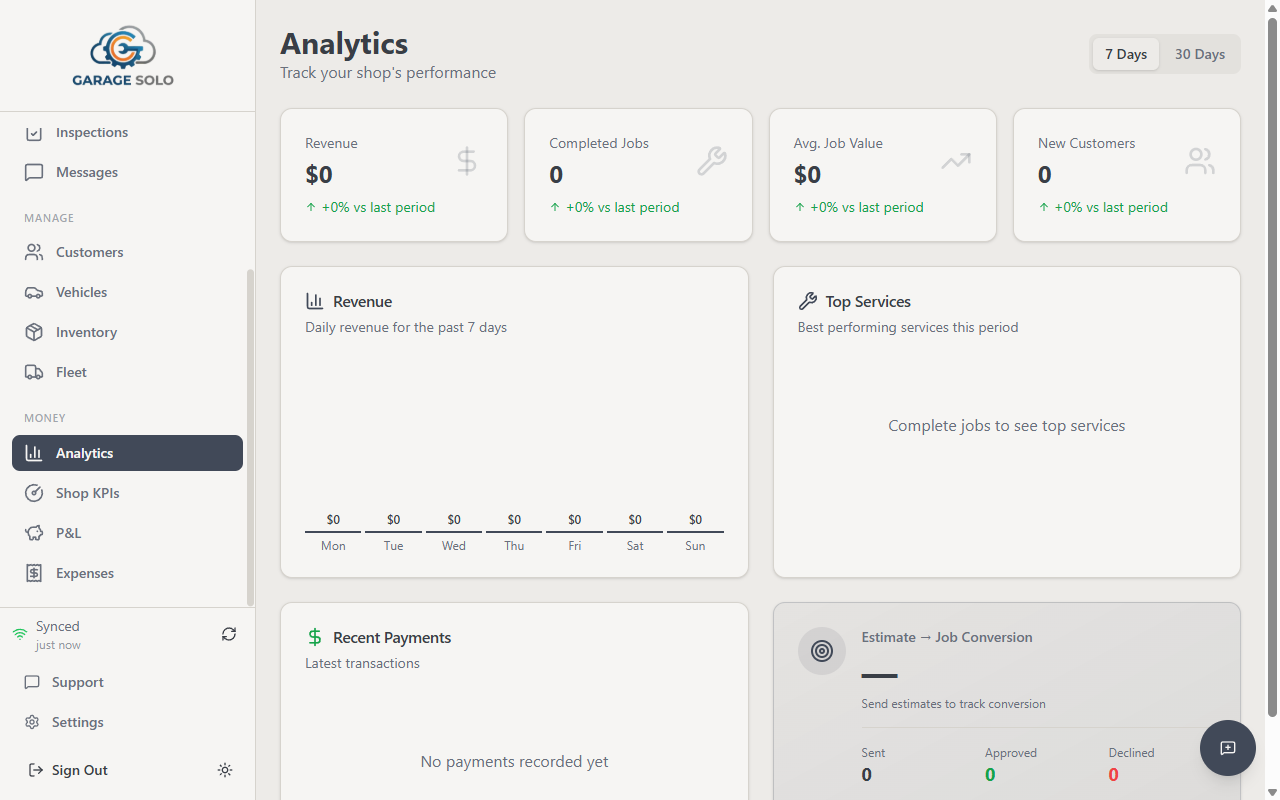Click the green Approved count value

990,775
